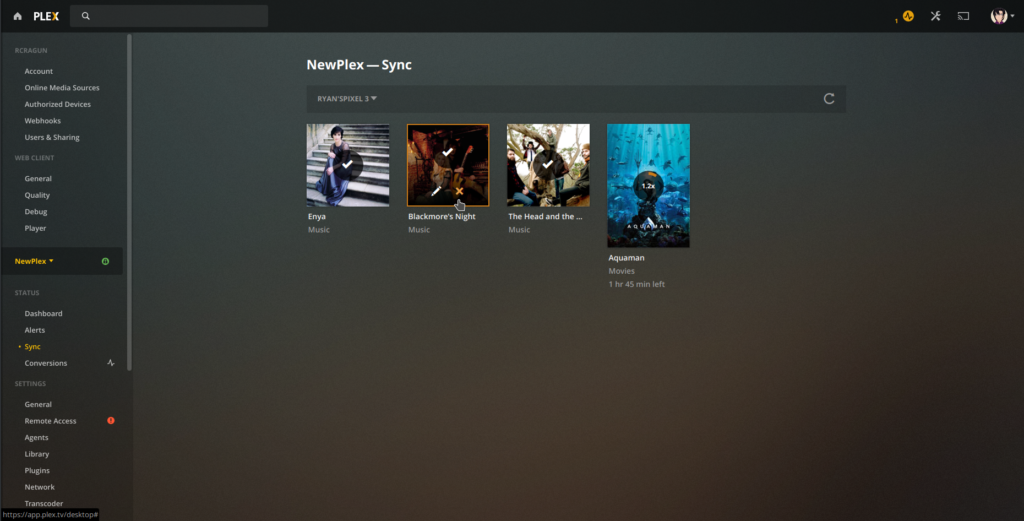Open Player settings
Image resolution: width=1024 pixels, height=521 pixels.
(x=35, y=228)
